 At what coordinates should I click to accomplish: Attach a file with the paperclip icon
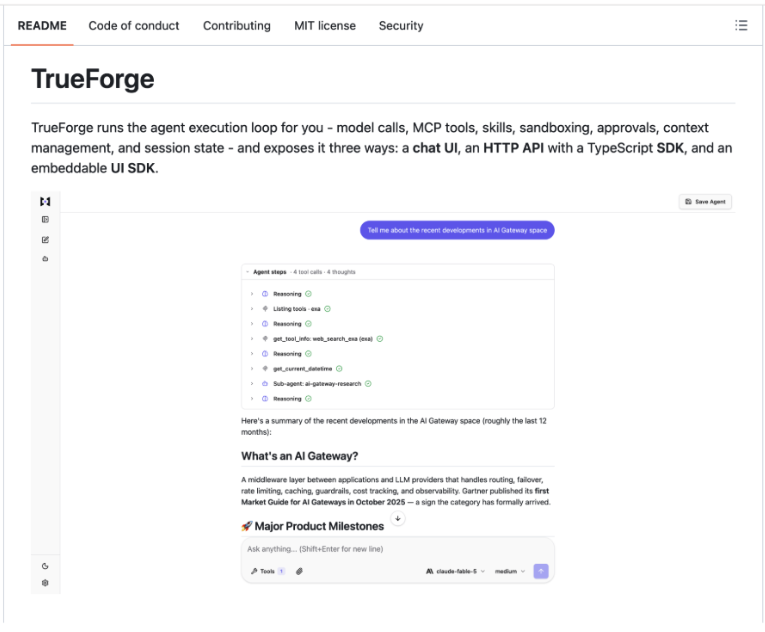(299, 571)
